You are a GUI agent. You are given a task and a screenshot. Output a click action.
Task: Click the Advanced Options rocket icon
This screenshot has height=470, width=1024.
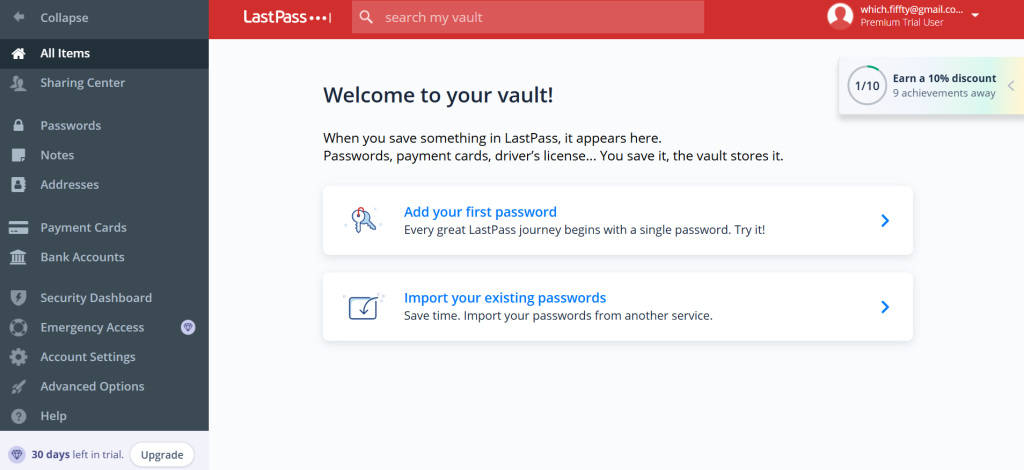click(x=18, y=387)
